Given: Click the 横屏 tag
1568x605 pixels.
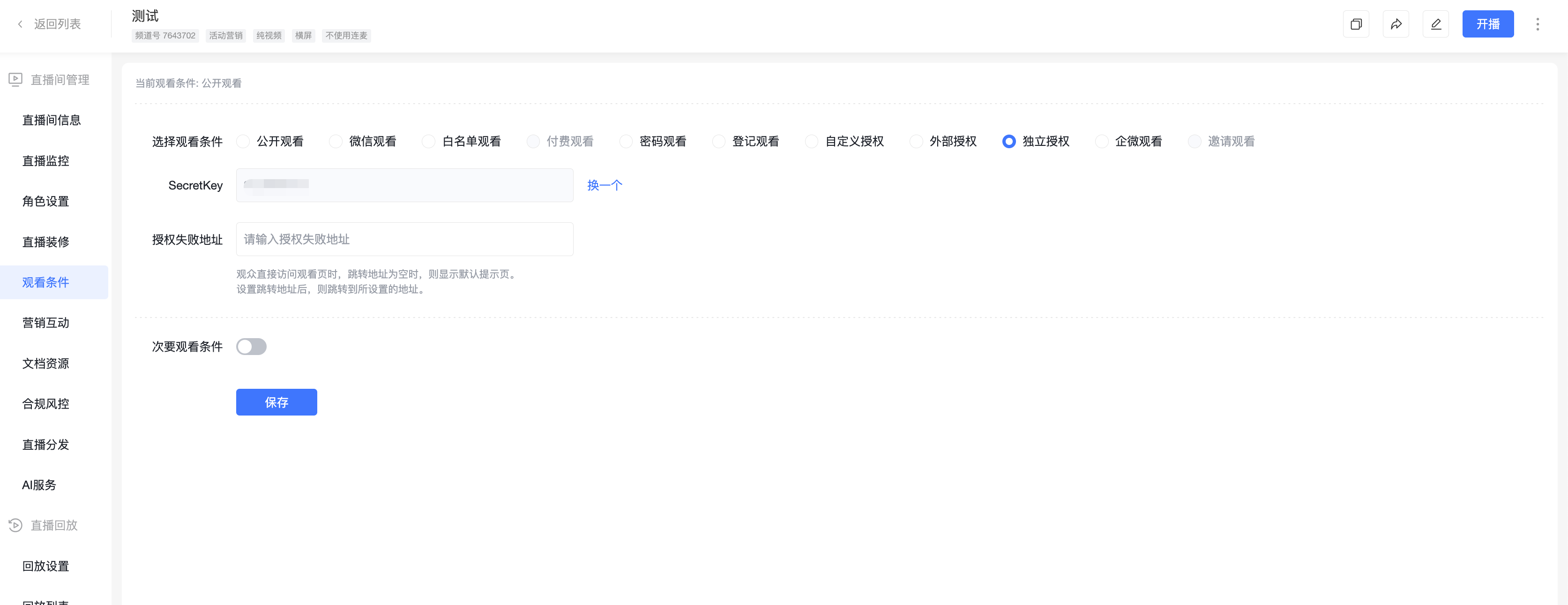Looking at the screenshot, I should pyautogui.click(x=303, y=35).
